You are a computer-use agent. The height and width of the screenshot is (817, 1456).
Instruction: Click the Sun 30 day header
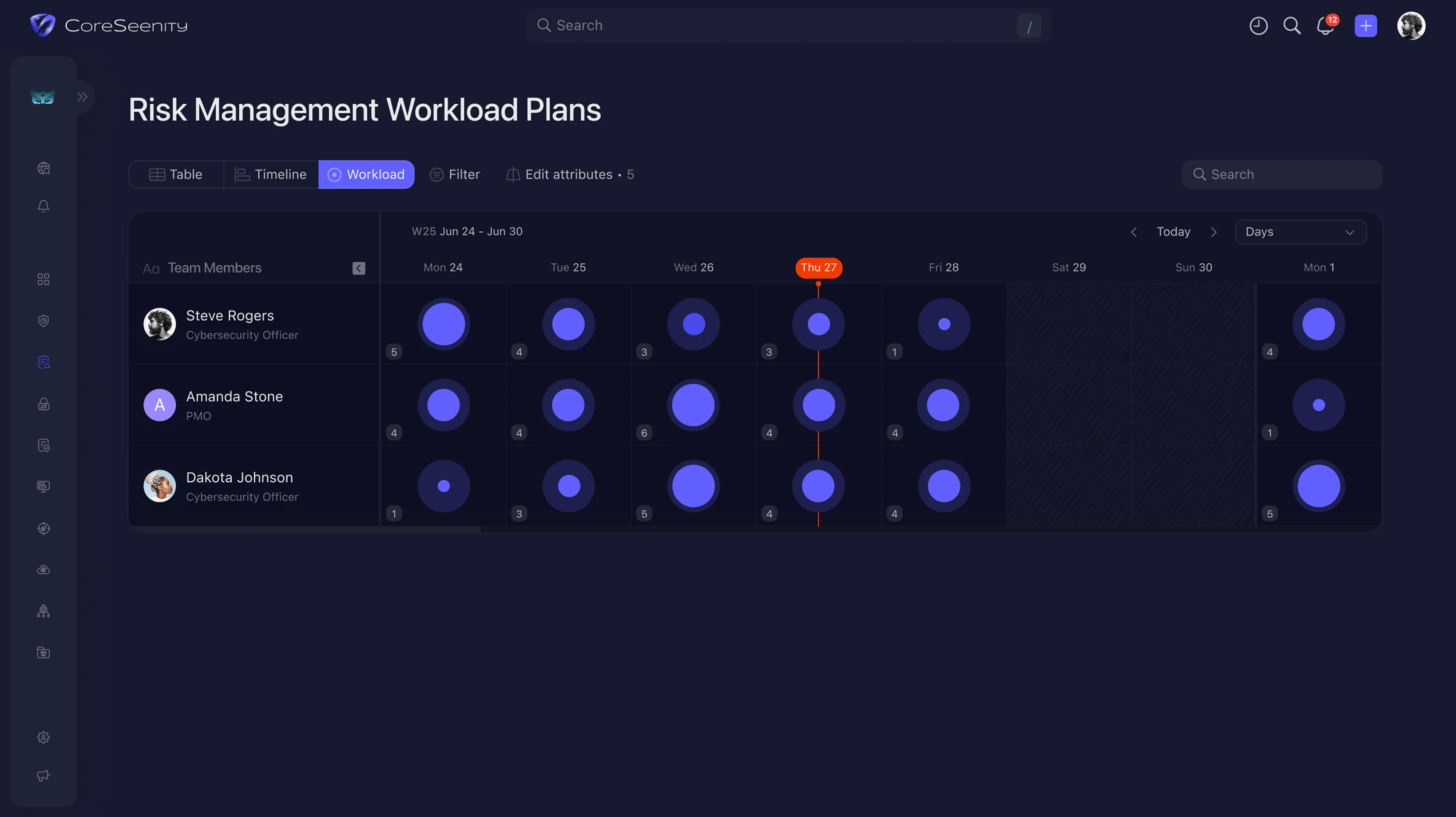pyautogui.click(x=1194, y=268)
